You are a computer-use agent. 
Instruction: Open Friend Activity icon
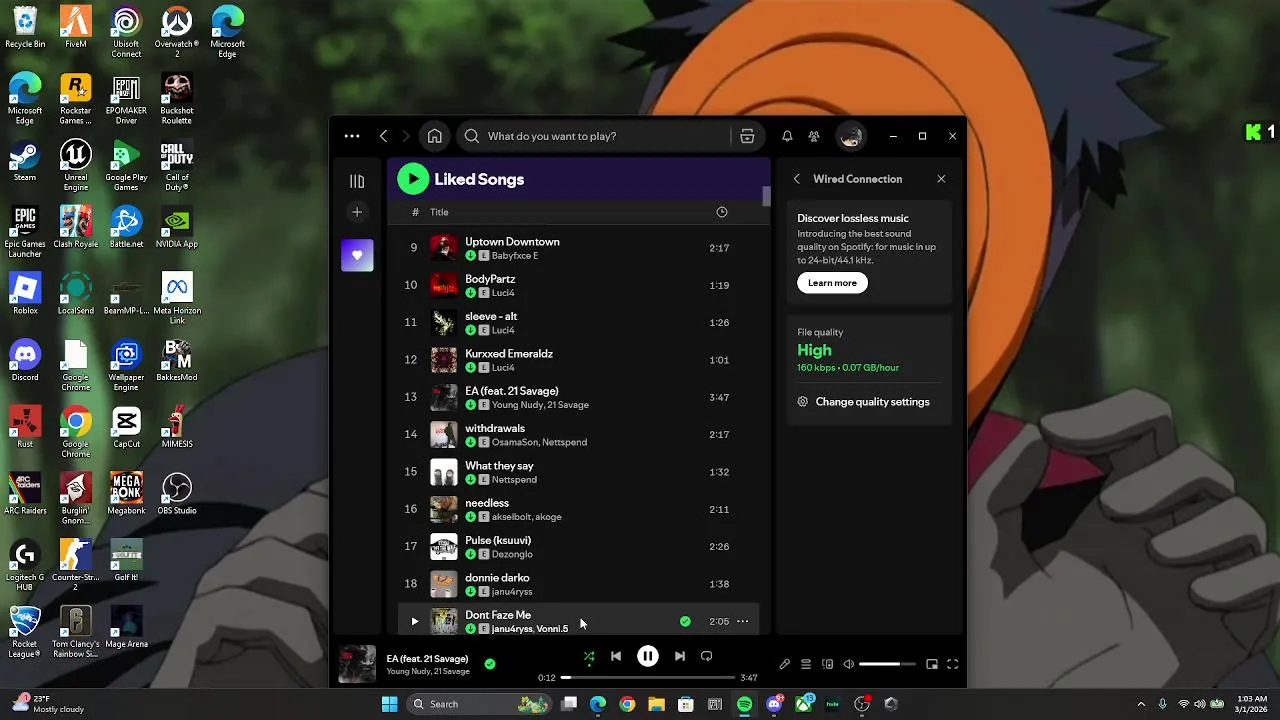click(814, 136)
